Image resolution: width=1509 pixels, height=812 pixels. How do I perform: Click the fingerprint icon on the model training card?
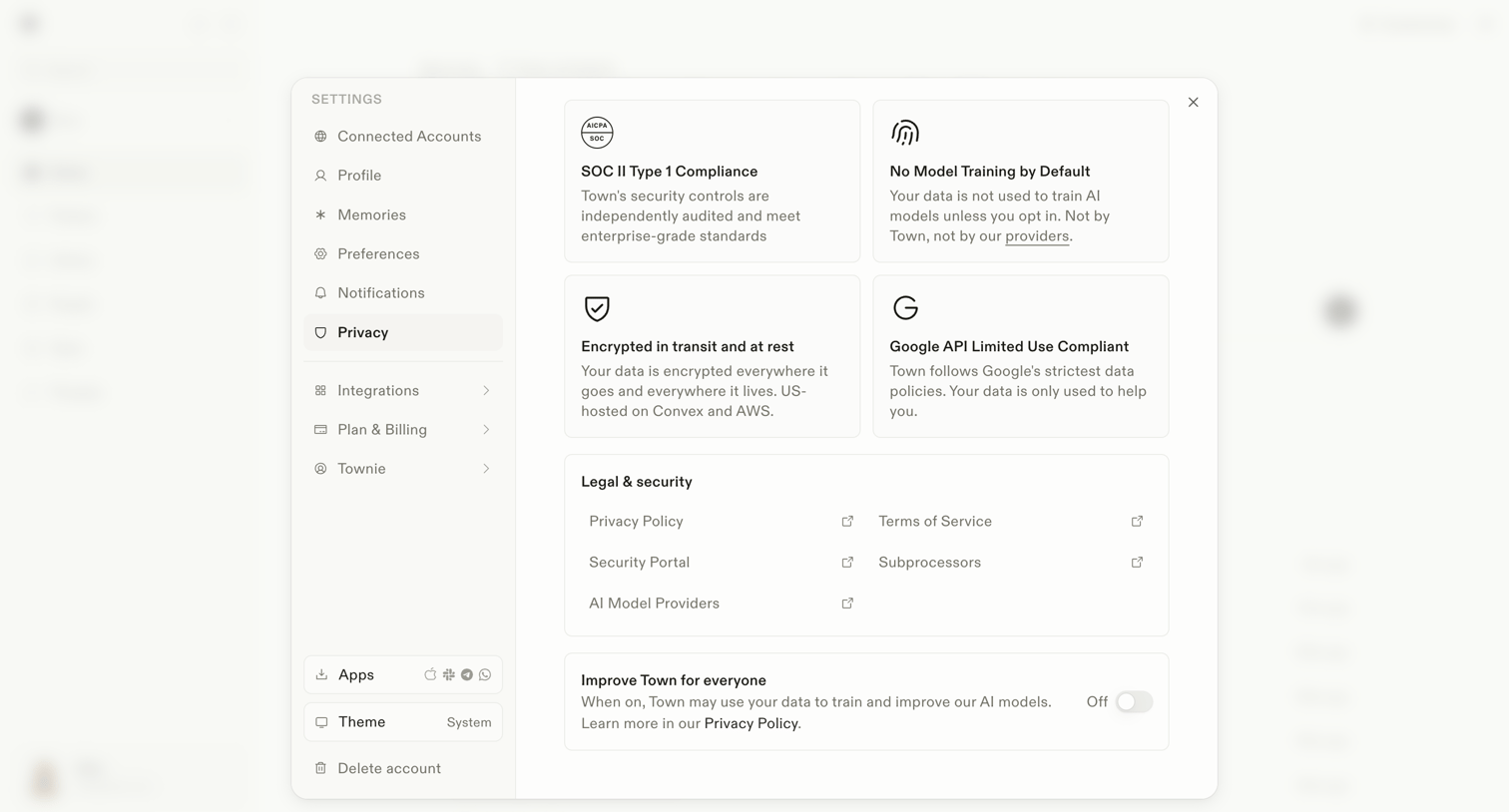pyautogui.click(x=905, y=133)
